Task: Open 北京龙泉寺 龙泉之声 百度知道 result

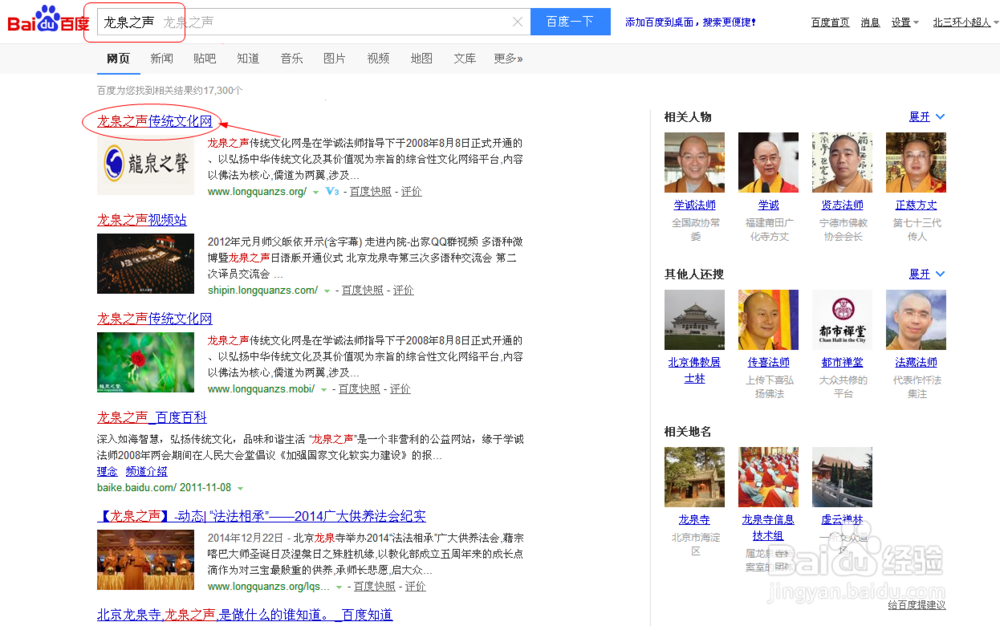Action: pyautogui.click(x=245, y=615)
